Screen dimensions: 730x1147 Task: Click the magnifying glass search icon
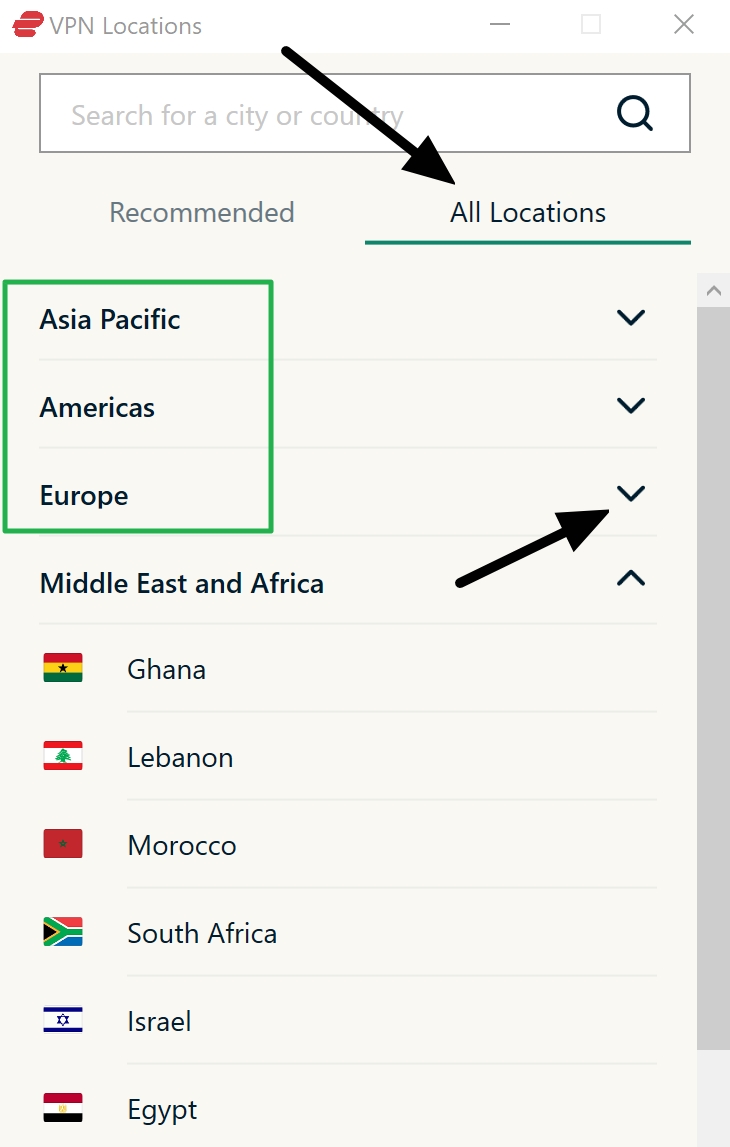pos(634,113)
